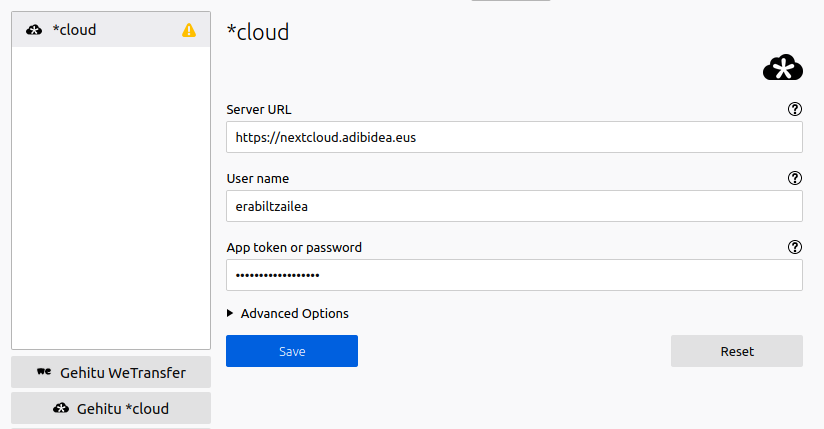Add another account via Gehitu *cloud
Image resolution: width=824 pixels, height=429 pixels.
111,408
